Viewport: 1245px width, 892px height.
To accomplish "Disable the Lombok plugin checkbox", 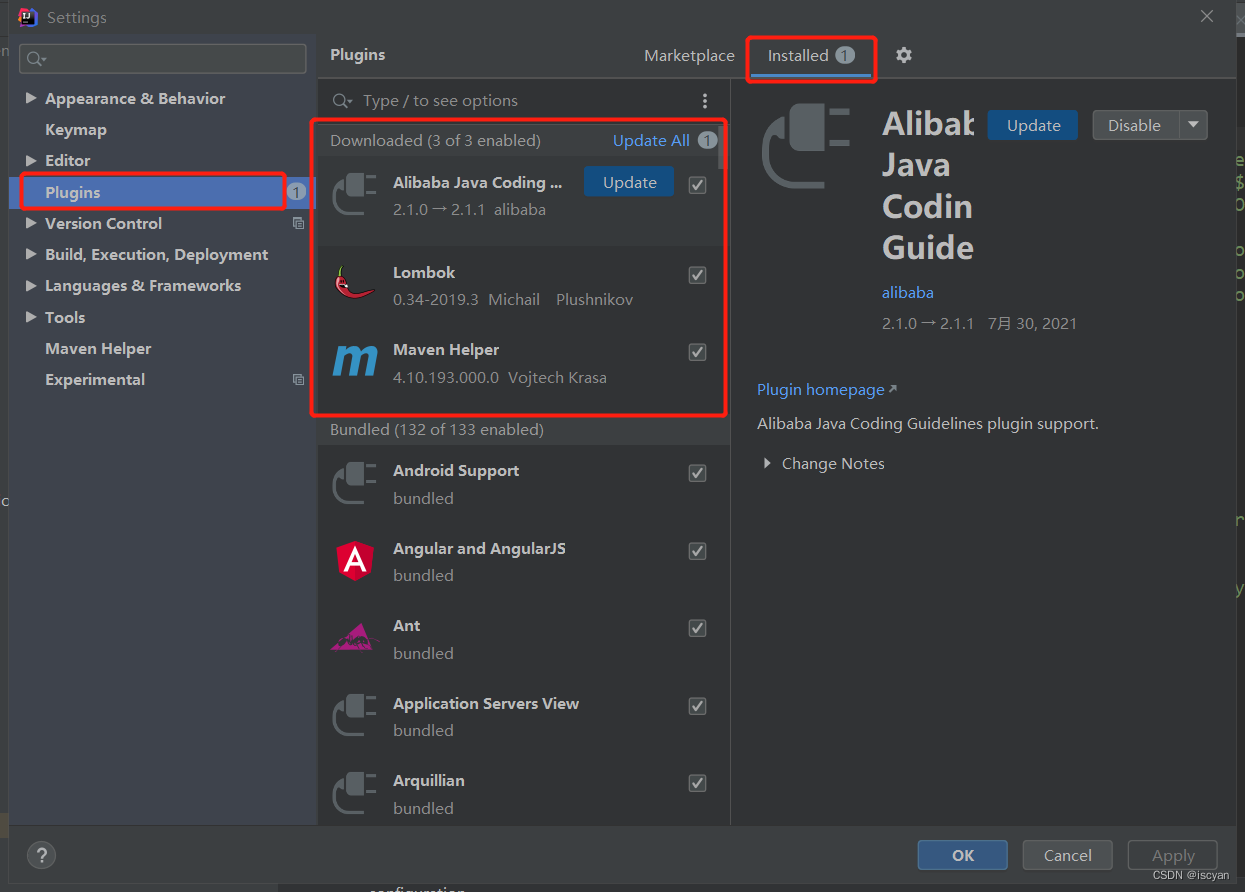I will click(x=697, y=275).
